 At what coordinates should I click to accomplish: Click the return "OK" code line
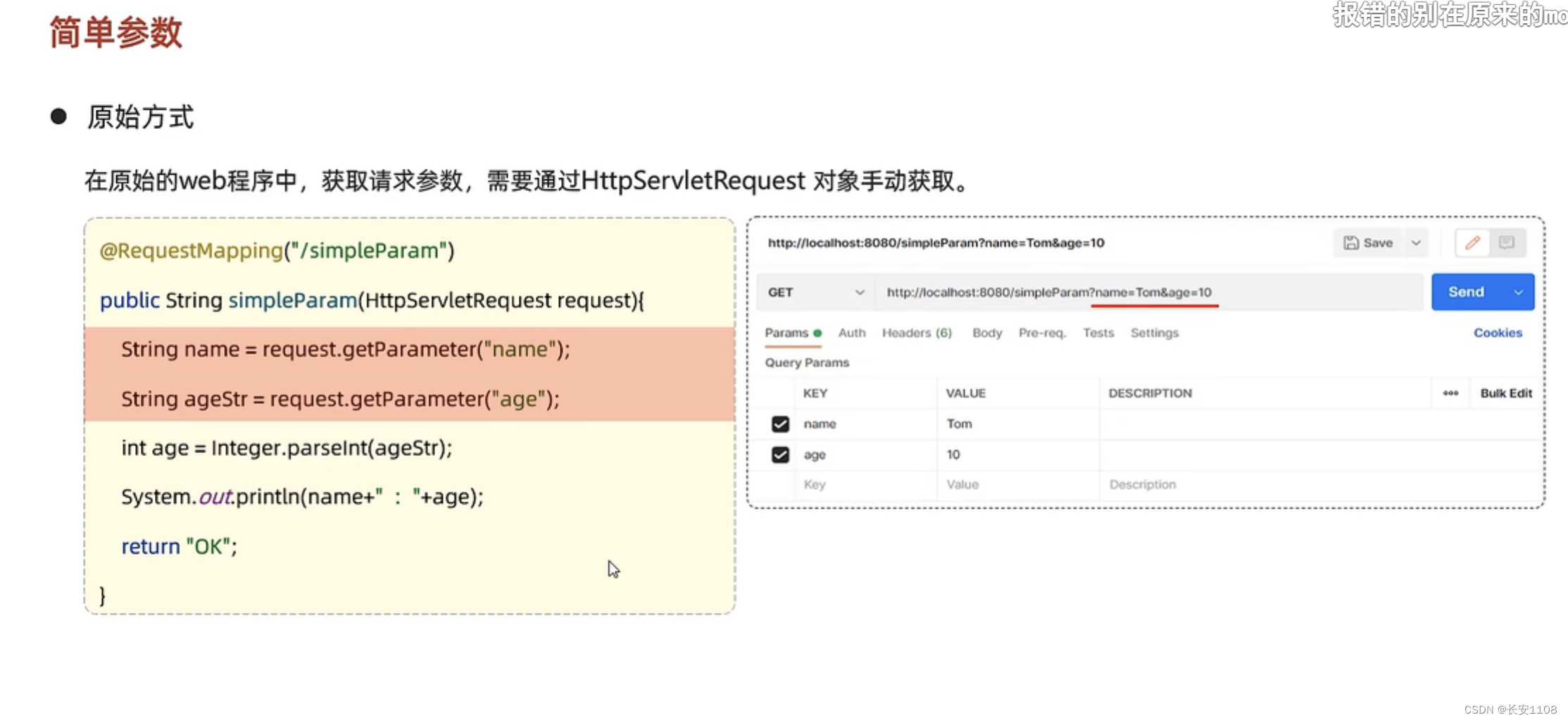[x=179, y=547]
